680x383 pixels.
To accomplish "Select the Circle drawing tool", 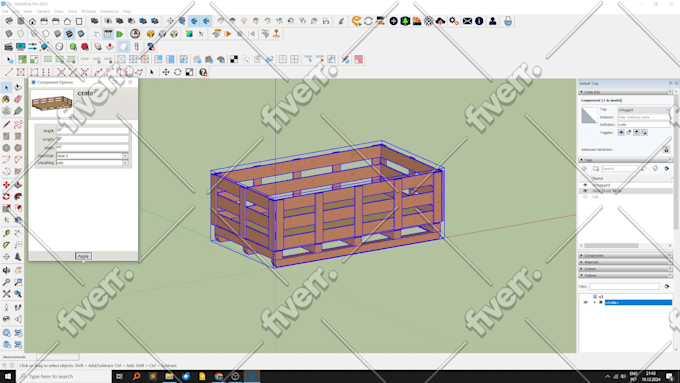I will pos(6,148).
